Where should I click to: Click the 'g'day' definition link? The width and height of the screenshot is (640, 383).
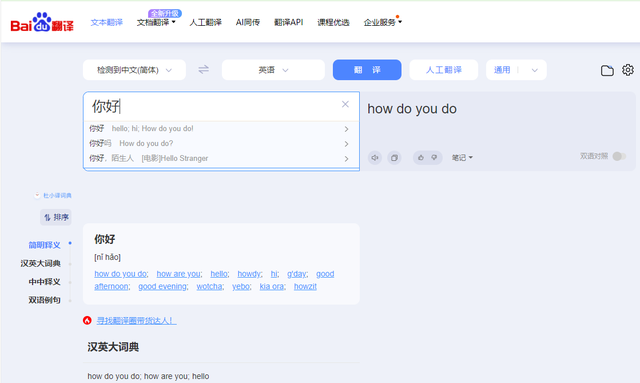click(297, 274)
